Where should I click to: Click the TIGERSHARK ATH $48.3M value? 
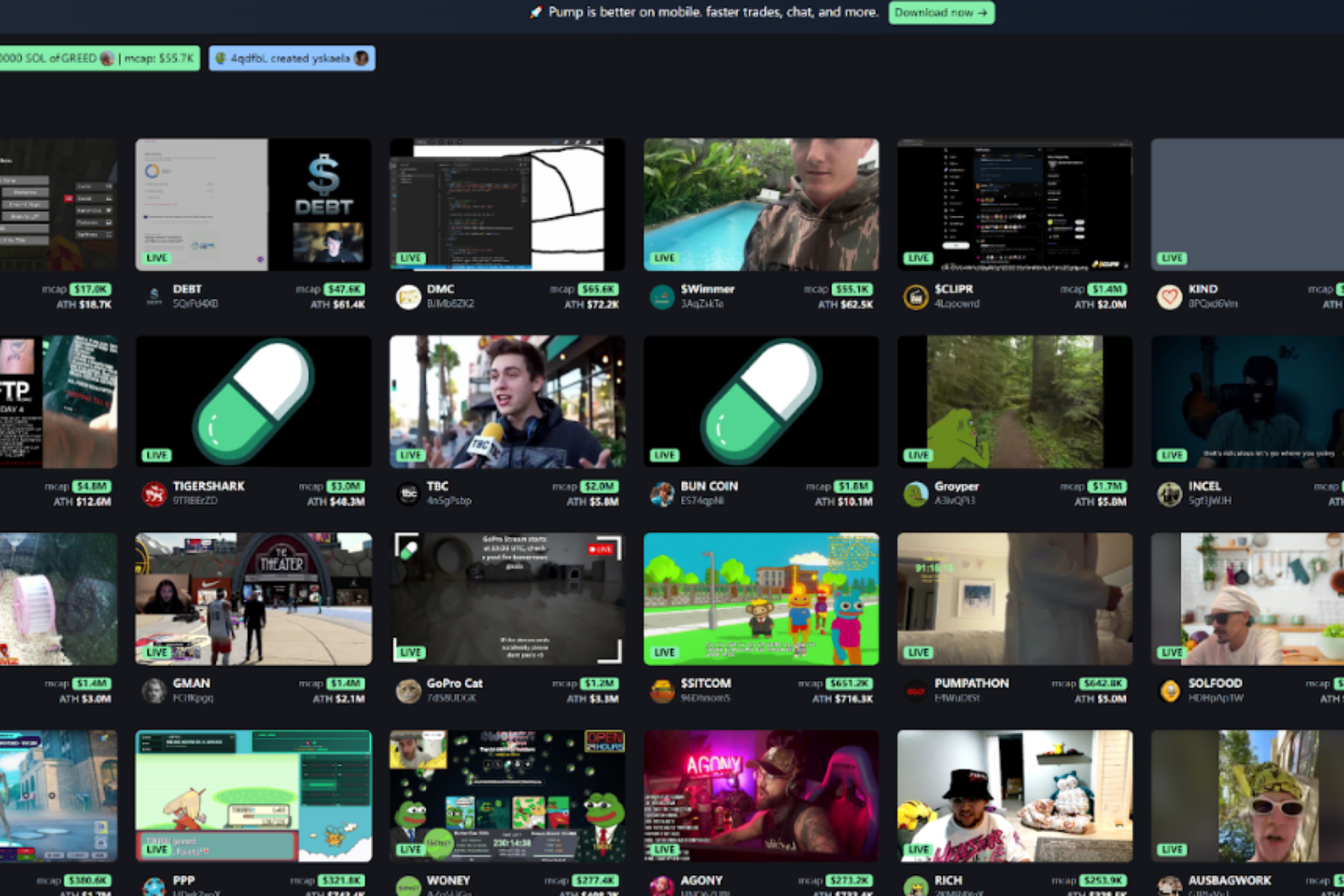[x=336, y=502]
